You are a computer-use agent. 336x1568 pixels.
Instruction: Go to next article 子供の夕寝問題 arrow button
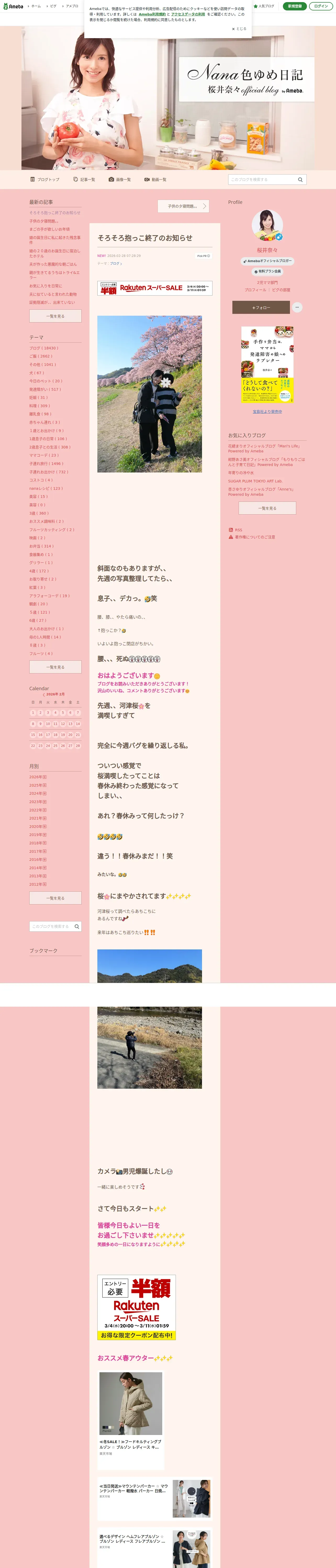click(x=183, y=206)
